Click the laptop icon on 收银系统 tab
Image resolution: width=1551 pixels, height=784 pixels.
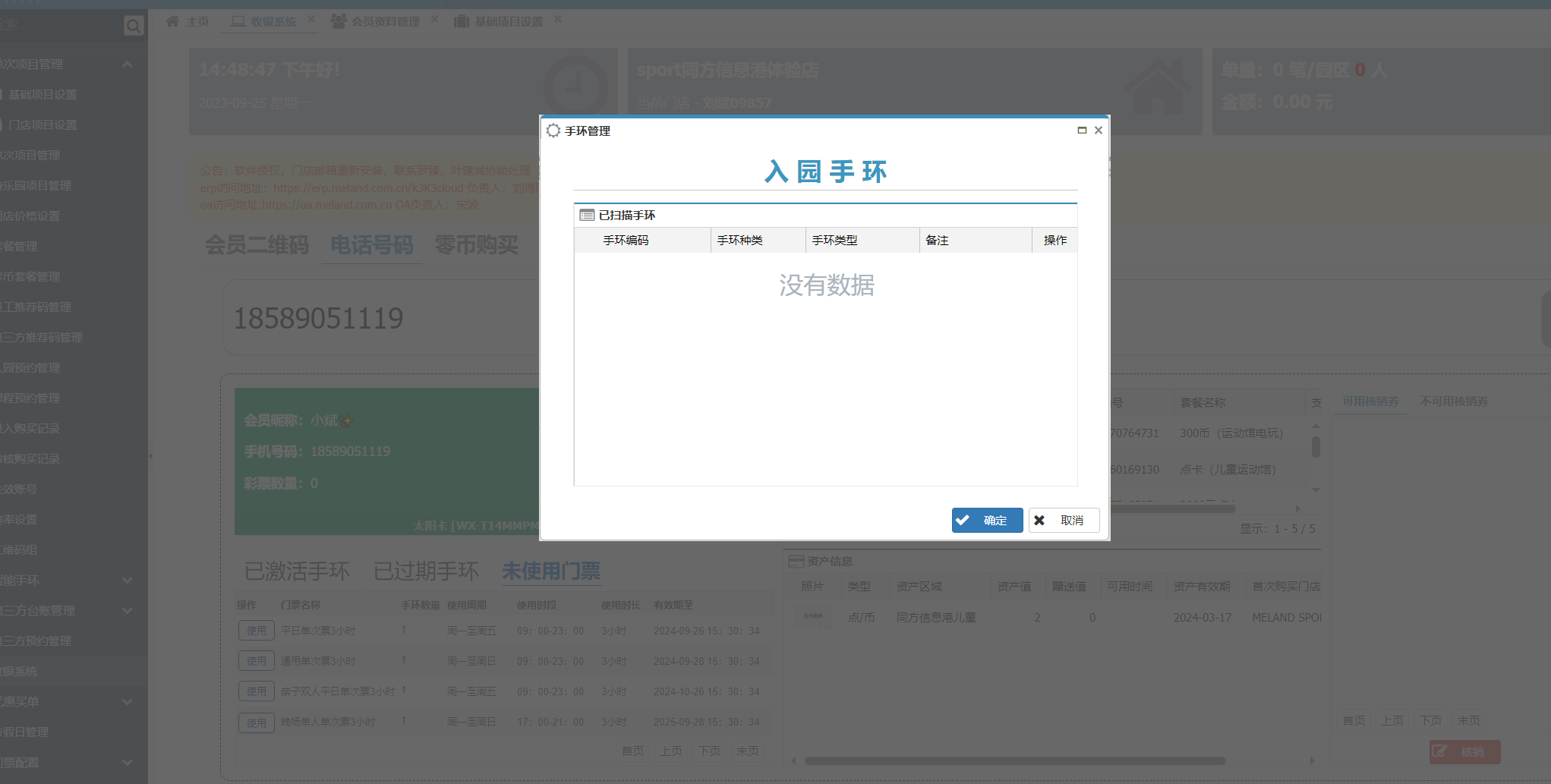pyautogui.click(x=238, y=21)
